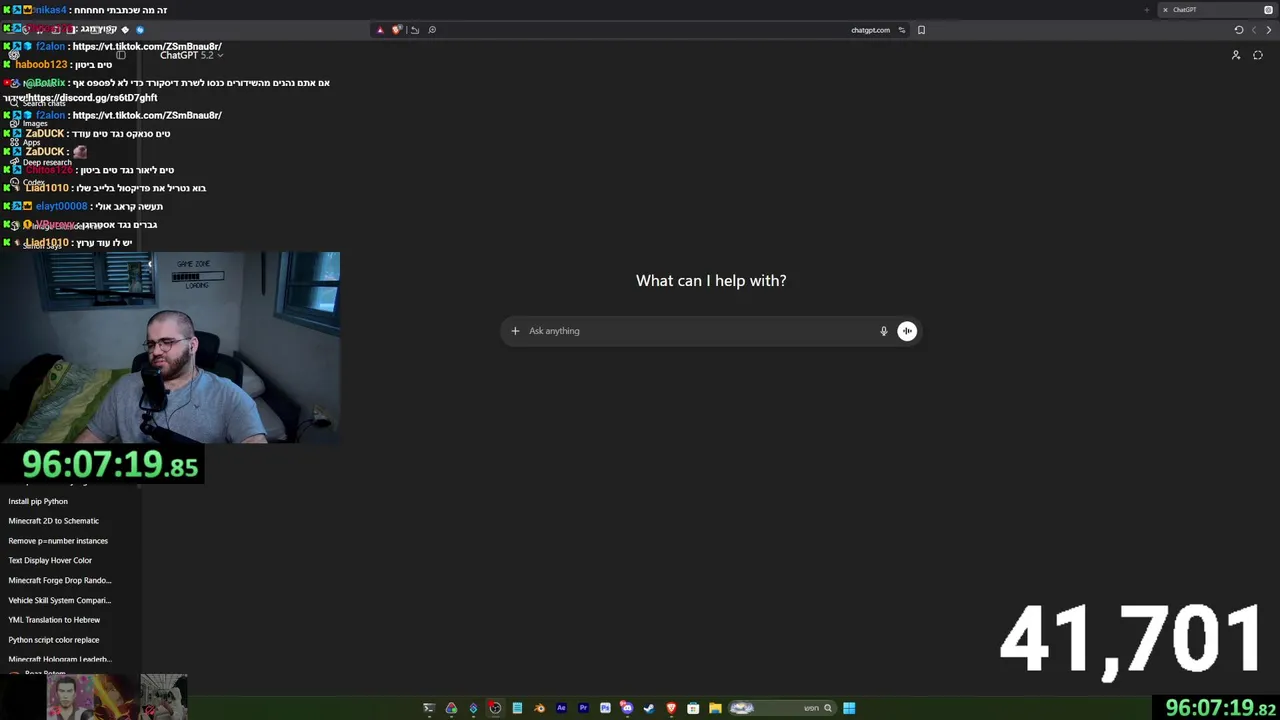Select the ChatGPT browser tab
Image resolution: width=1280 pixels, height=720 pixels.
[1217, 10]
